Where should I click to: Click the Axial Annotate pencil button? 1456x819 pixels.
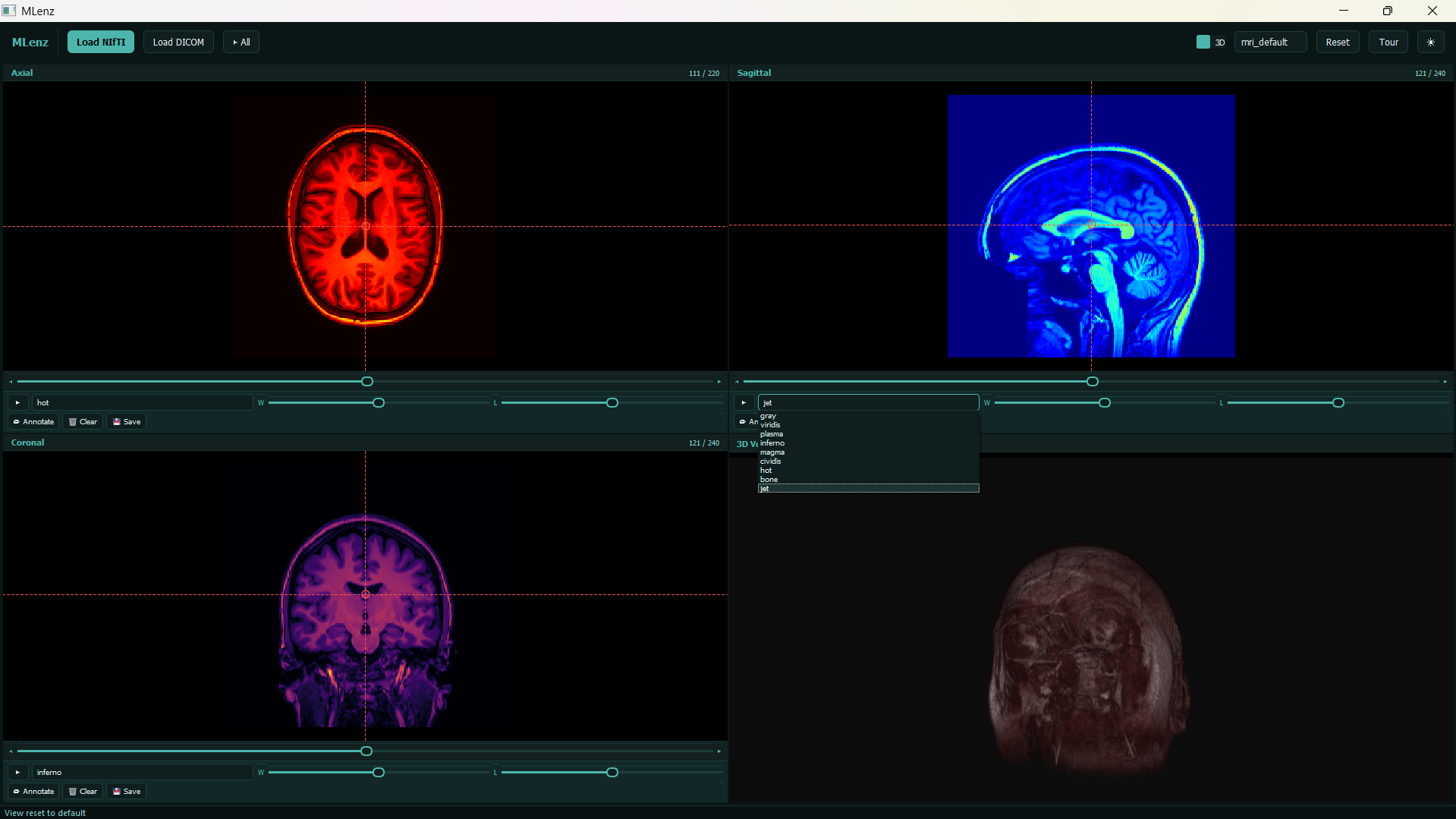(x=33, y=422)
